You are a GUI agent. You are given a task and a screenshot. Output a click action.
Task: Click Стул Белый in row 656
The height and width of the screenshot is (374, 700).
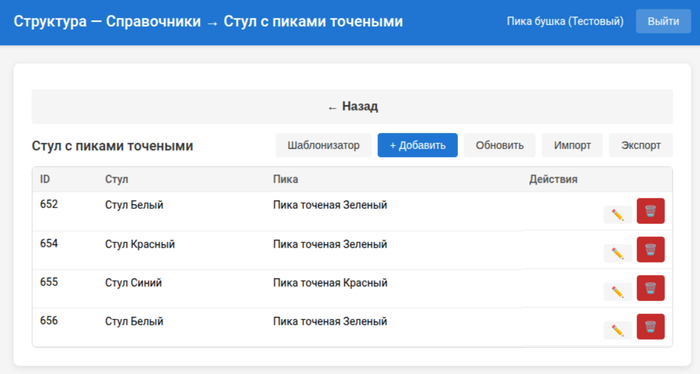coord(134,321)
